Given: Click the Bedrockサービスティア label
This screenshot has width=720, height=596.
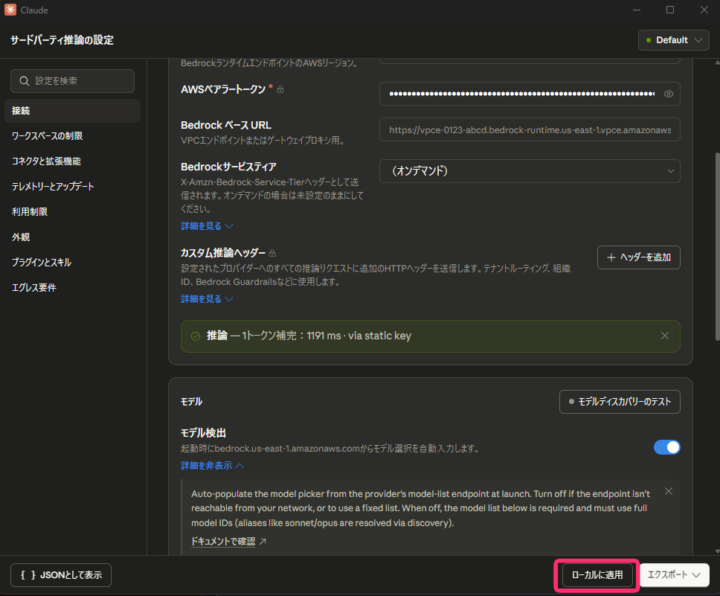Looking at the screenshot, I should point(229,167).
